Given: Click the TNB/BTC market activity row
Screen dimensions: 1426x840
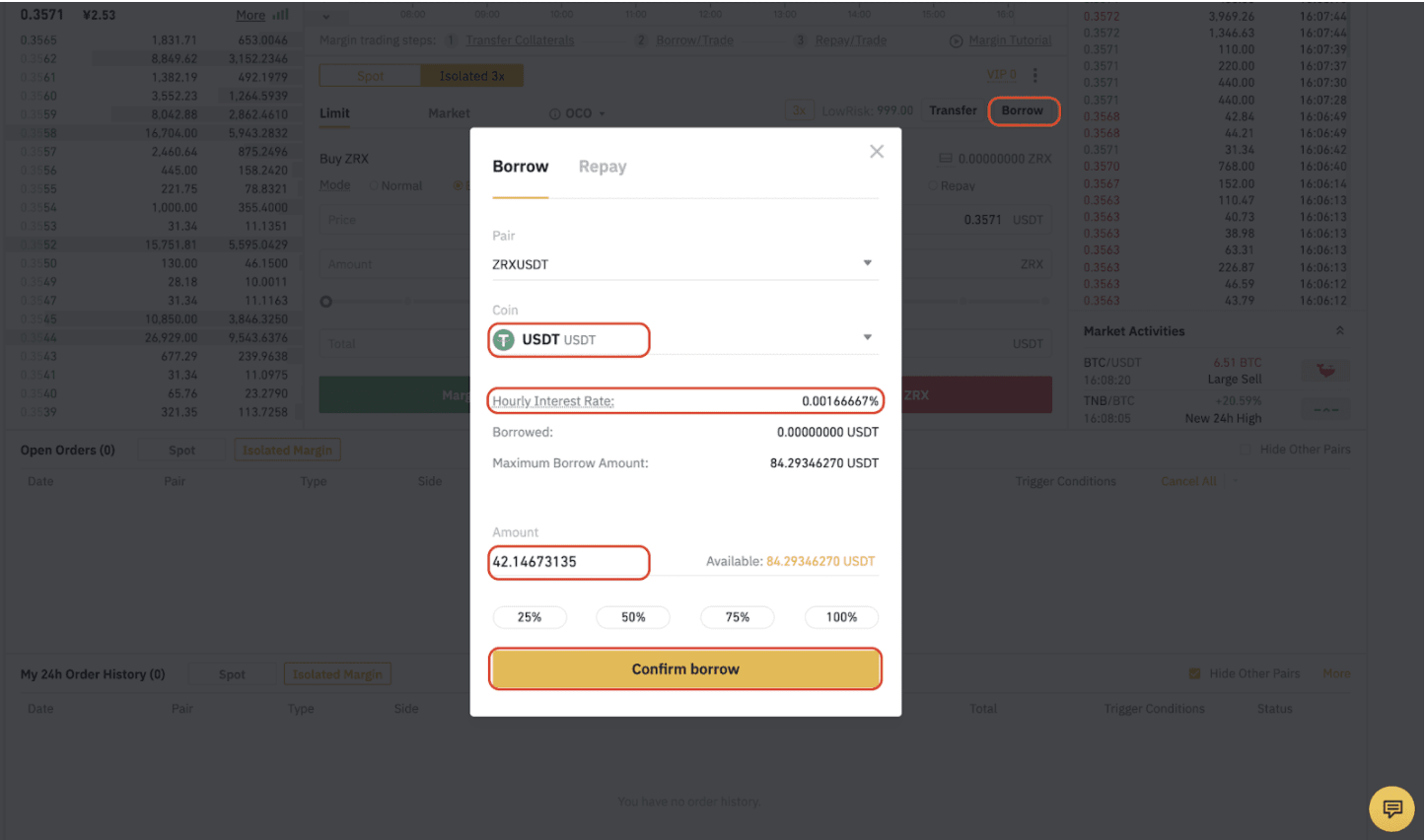Looking at the screenshot, I should (x=1217, y=409).
